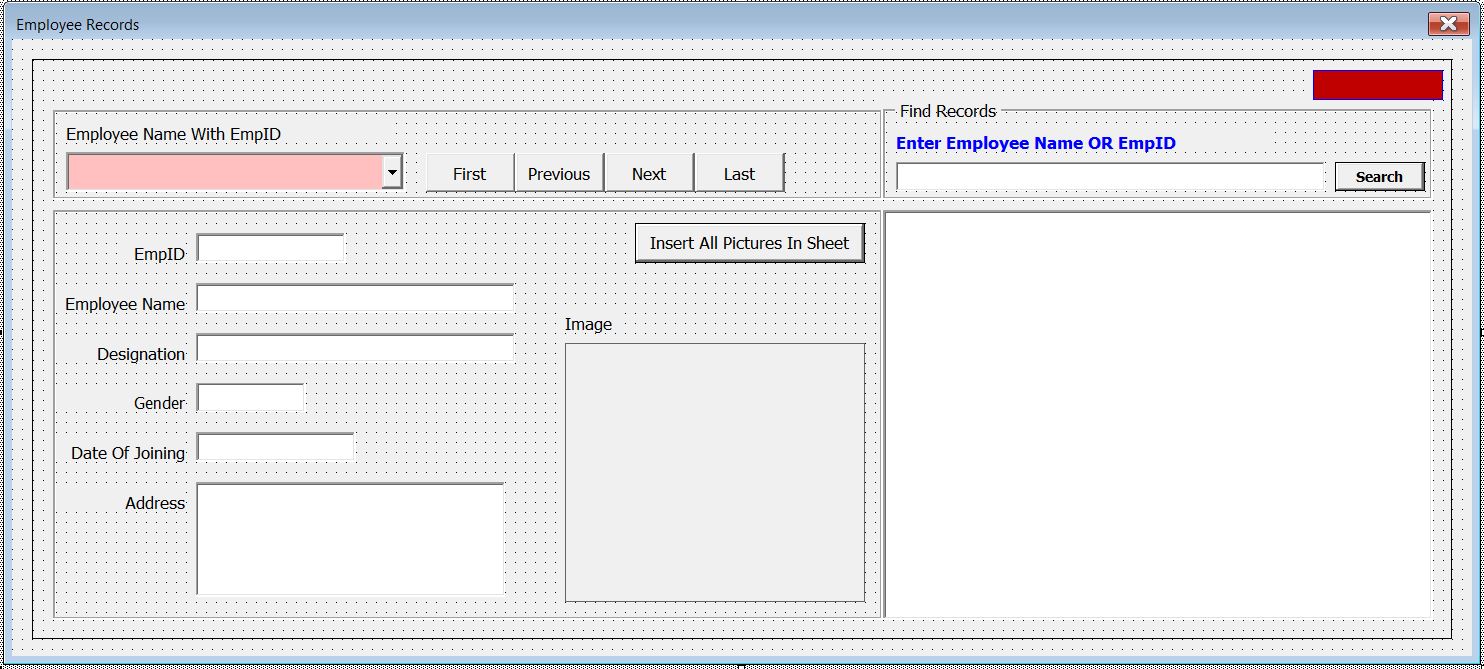This screenshot has height=669, width=1484.
Task: Click the 'Employee Name' label beside its field
Action: click(125, 304)
